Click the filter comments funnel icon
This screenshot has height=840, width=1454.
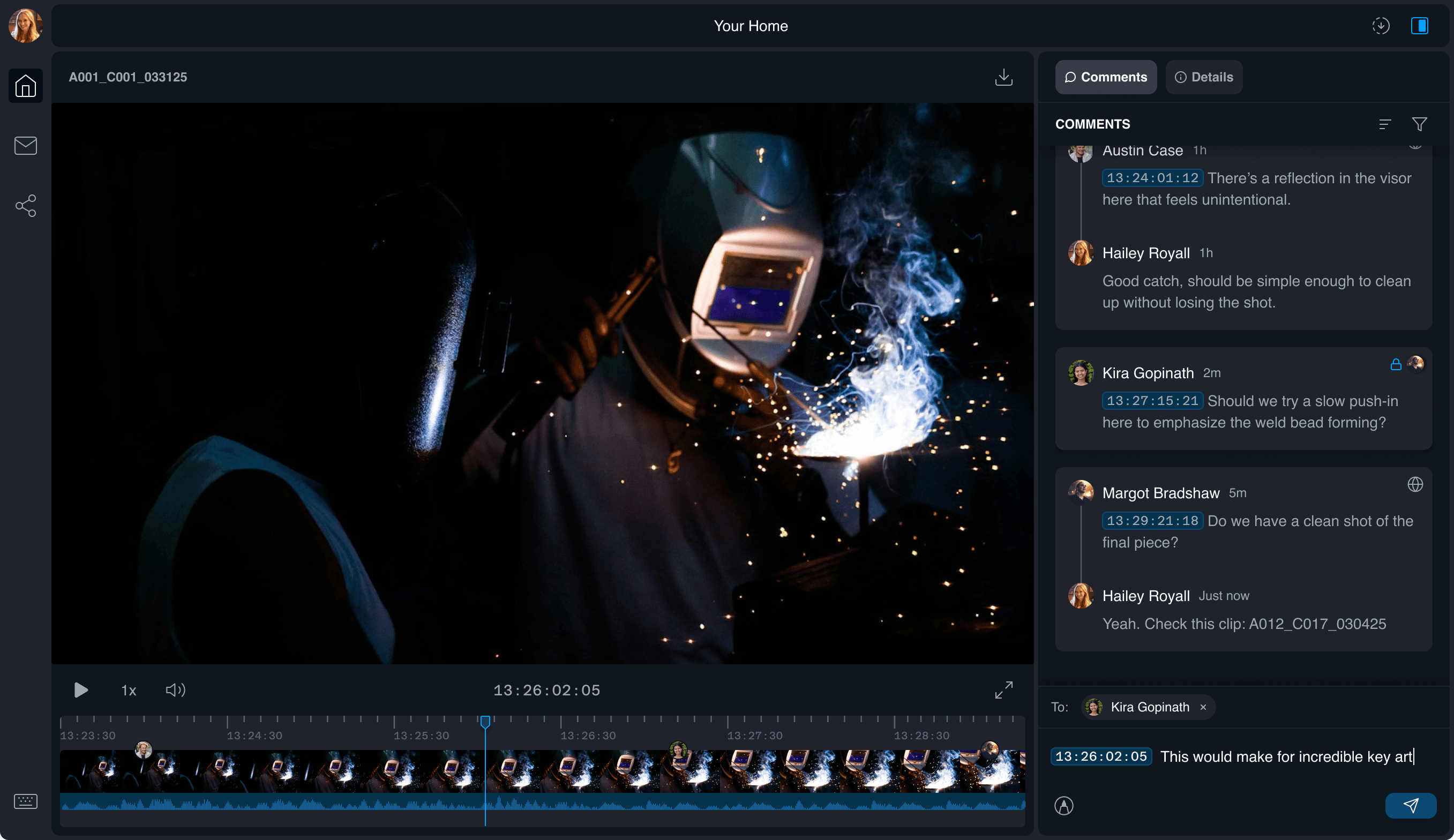click(x=1419, y=124)
